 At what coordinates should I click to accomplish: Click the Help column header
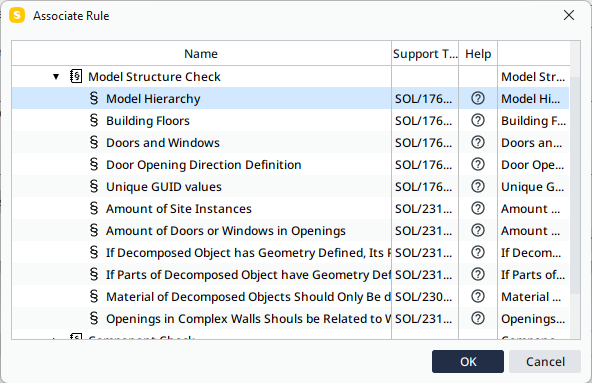(x=478, y=54)
